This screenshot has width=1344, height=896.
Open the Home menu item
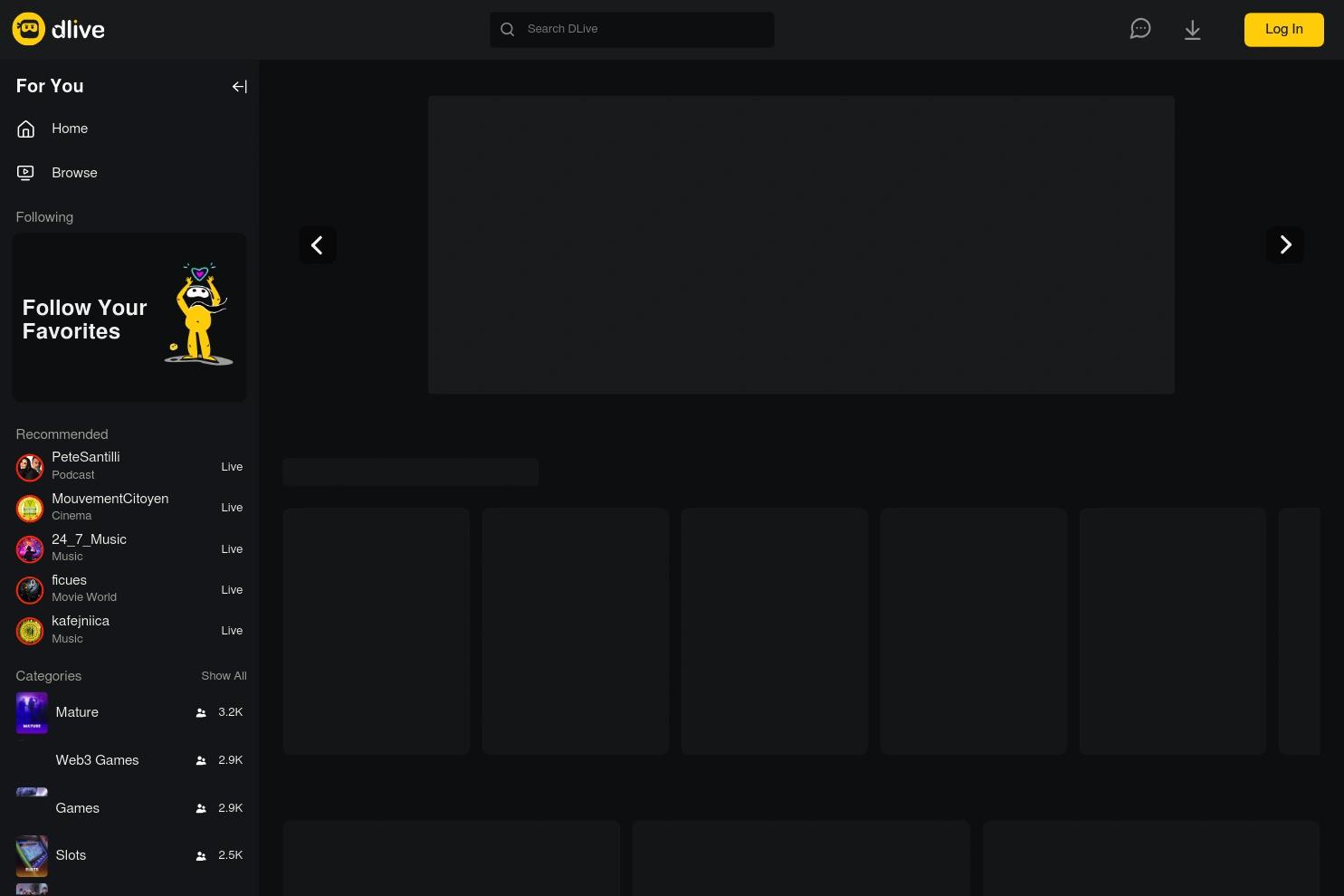click(70, 129)
